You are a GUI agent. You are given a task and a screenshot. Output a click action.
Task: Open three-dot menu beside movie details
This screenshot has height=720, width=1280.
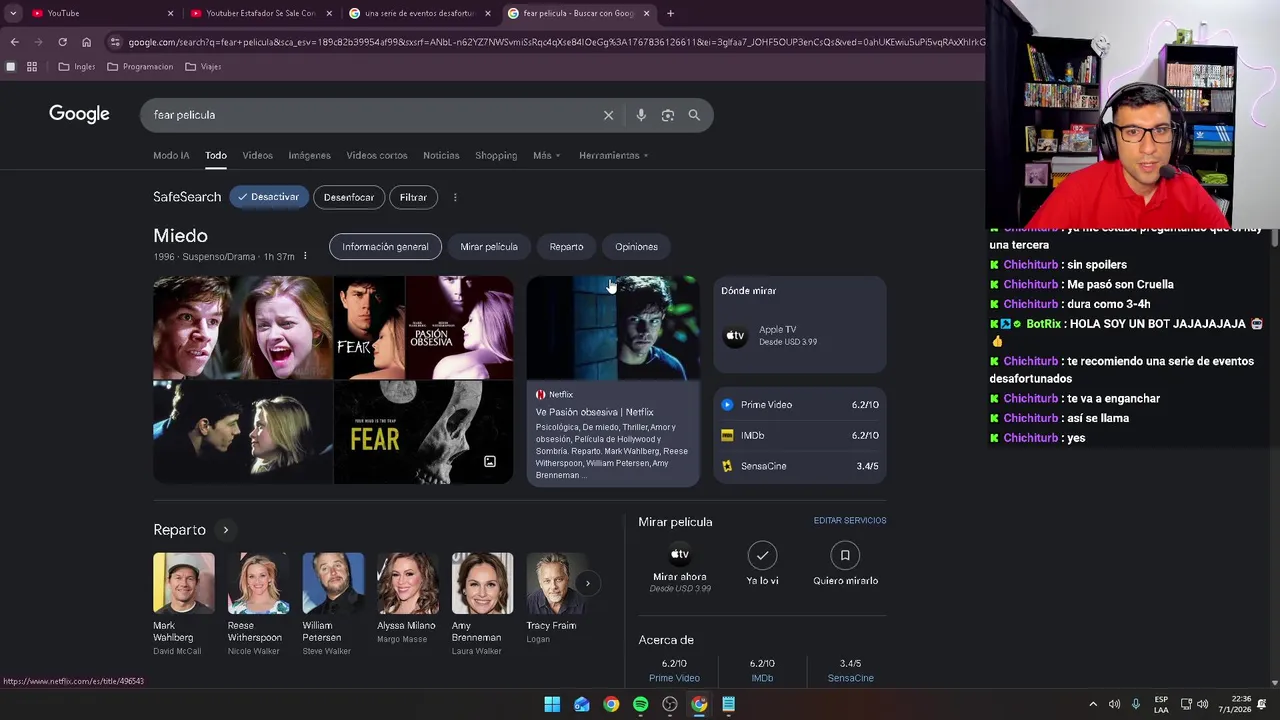pos(305,256)
